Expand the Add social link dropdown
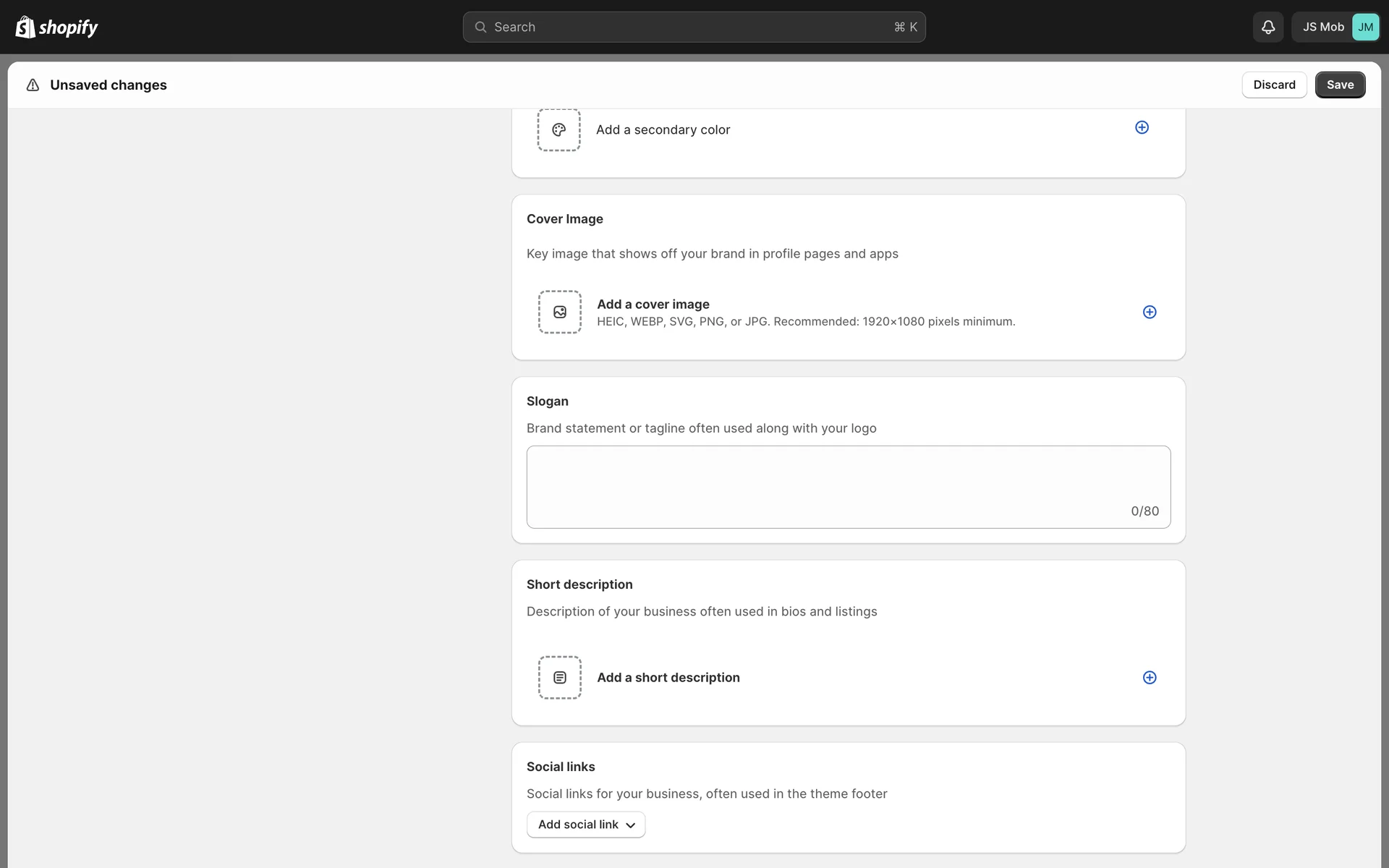Viewport: 1389px width, 868px height. click(x=585, y=825)
